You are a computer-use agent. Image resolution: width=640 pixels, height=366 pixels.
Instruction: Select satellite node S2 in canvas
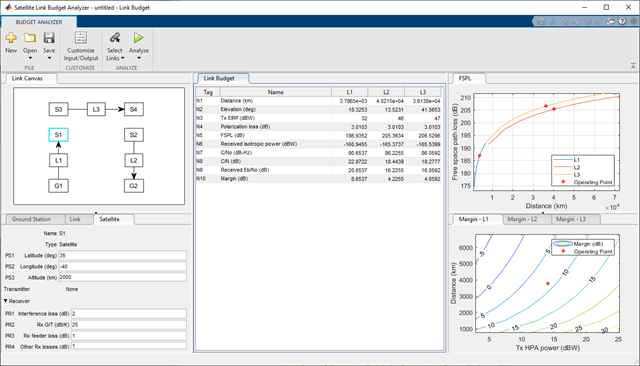click(133, 135)
